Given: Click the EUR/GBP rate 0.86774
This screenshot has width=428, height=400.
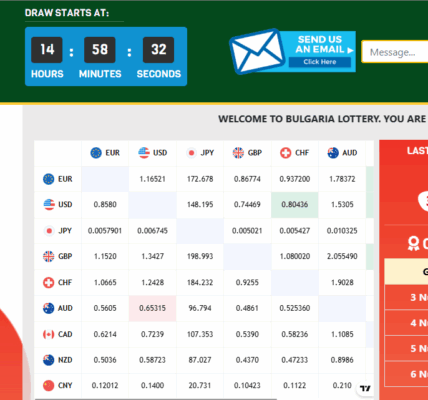Looking at the screenshot, I should [247, 179].
